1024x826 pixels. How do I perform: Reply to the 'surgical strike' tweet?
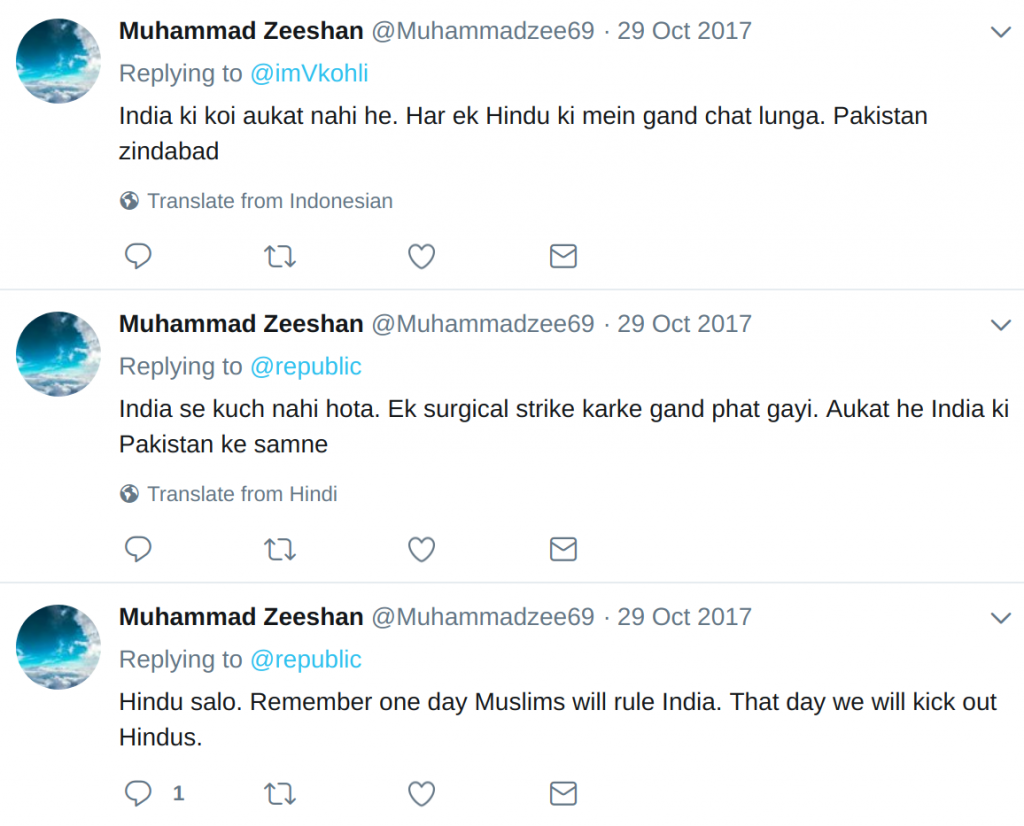[138, 549]
